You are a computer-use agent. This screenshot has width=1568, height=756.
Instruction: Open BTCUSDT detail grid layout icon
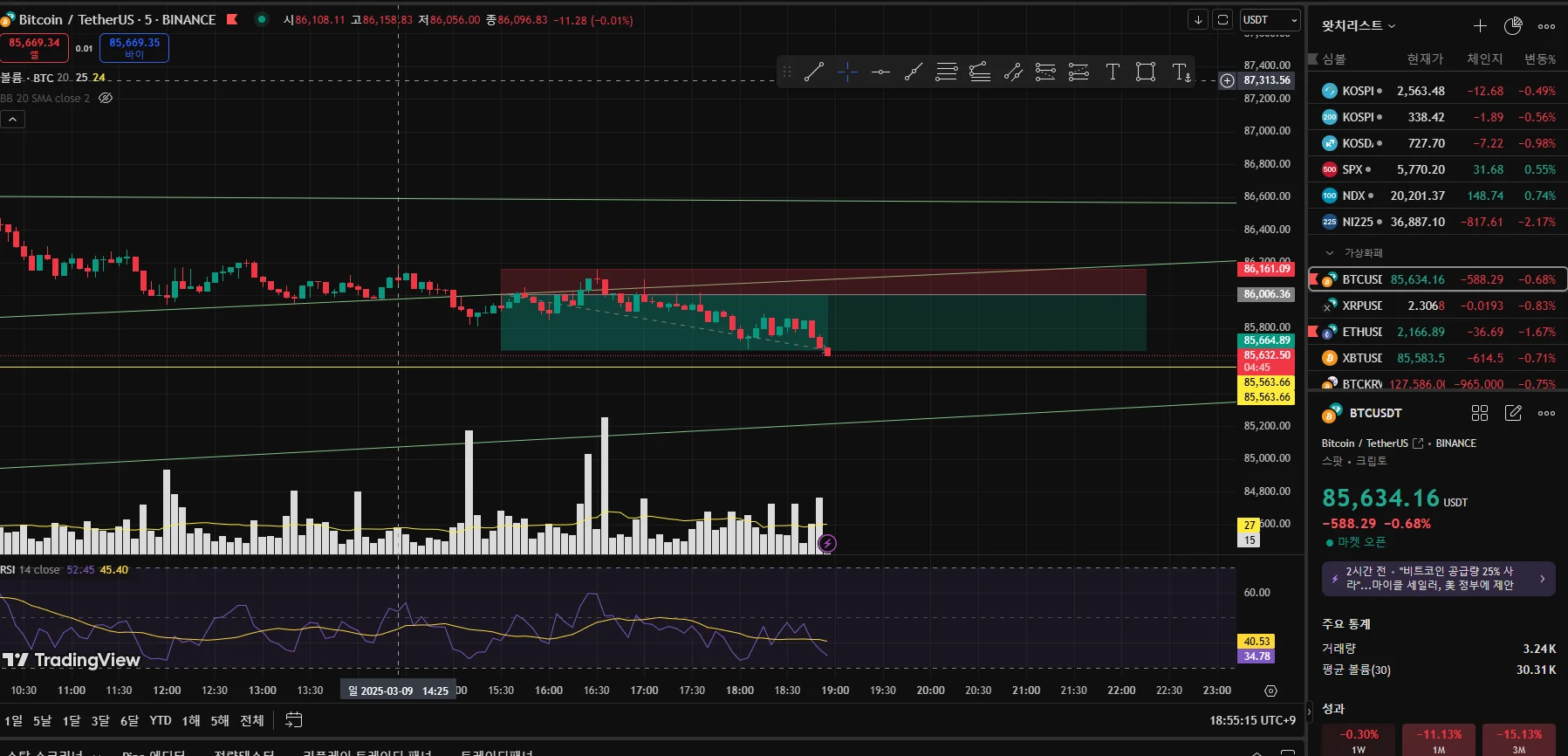(1480, 413)
